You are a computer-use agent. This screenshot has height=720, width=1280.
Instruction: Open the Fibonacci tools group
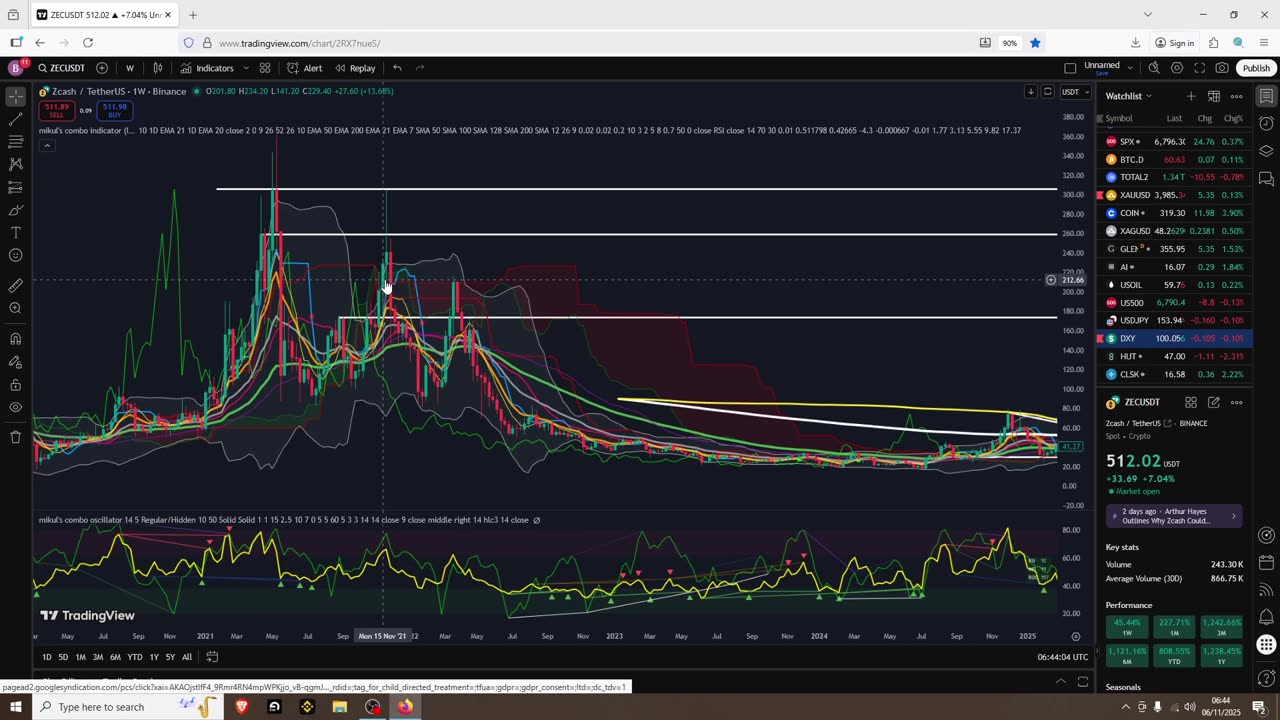15,142
